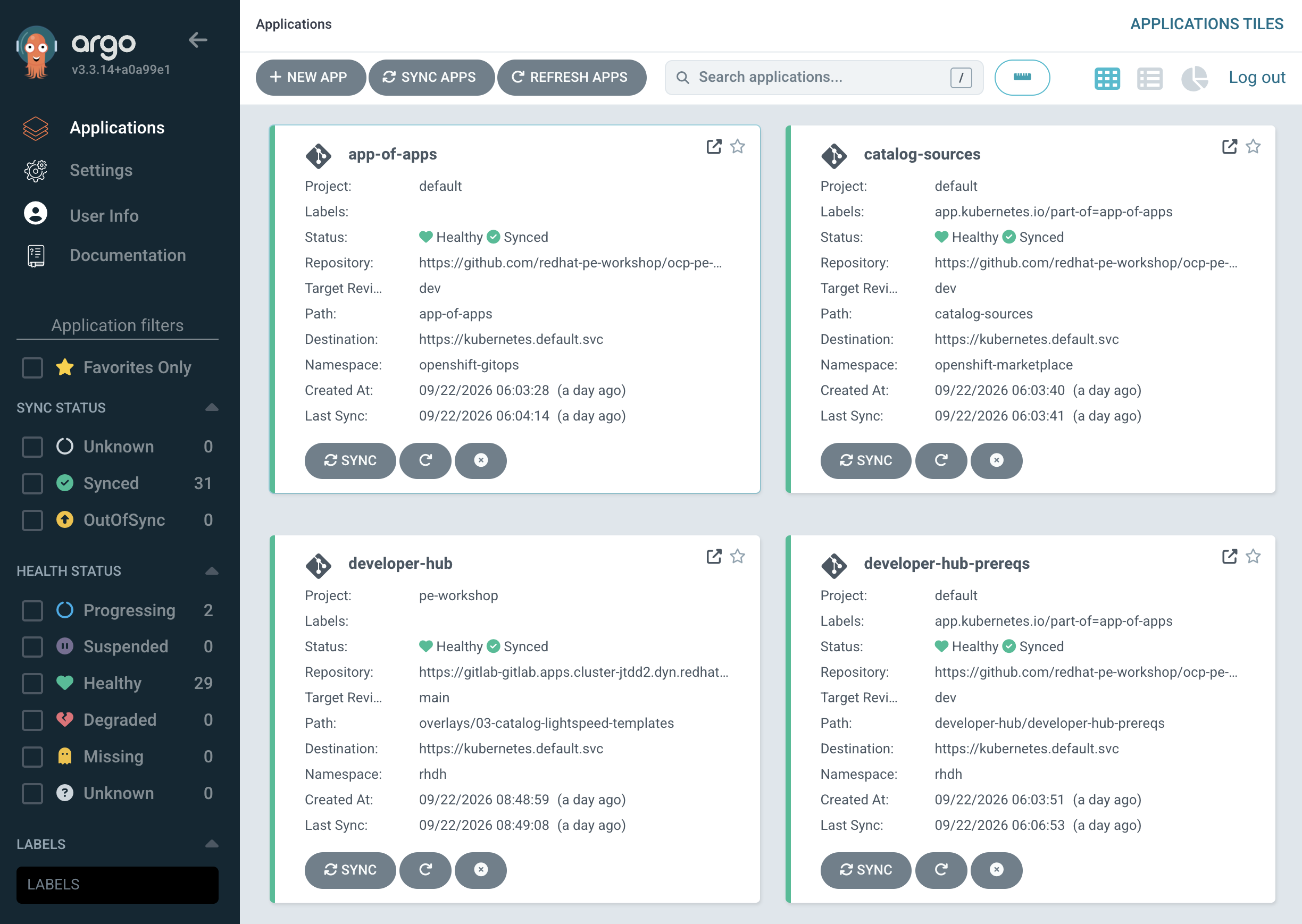This screenshot has width=1302, height=924.
Task: Refresh the catalog-sources application
Action: (x=941, y=460)
